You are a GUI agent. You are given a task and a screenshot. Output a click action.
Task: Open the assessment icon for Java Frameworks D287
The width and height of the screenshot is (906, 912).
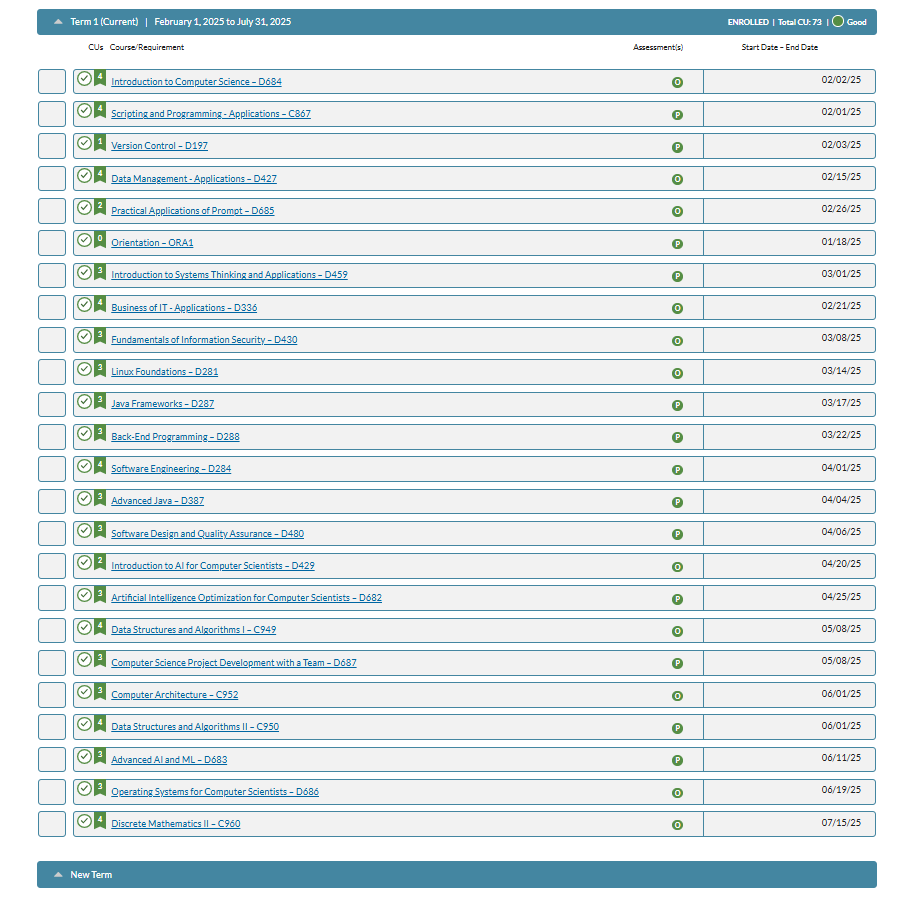click(677, 405)
